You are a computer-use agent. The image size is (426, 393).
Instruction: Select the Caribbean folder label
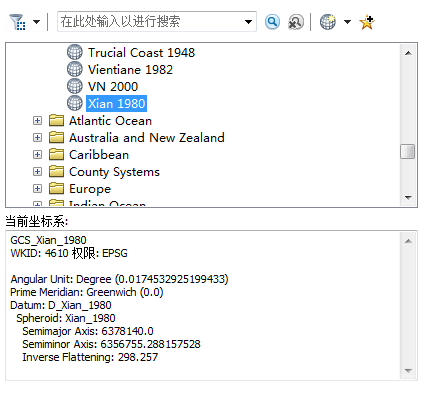99,155
